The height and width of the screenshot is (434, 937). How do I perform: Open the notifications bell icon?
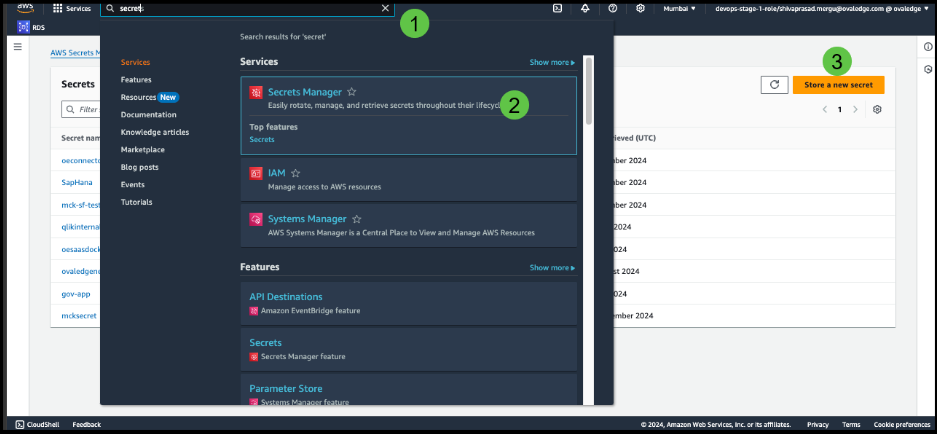(584, 8)
